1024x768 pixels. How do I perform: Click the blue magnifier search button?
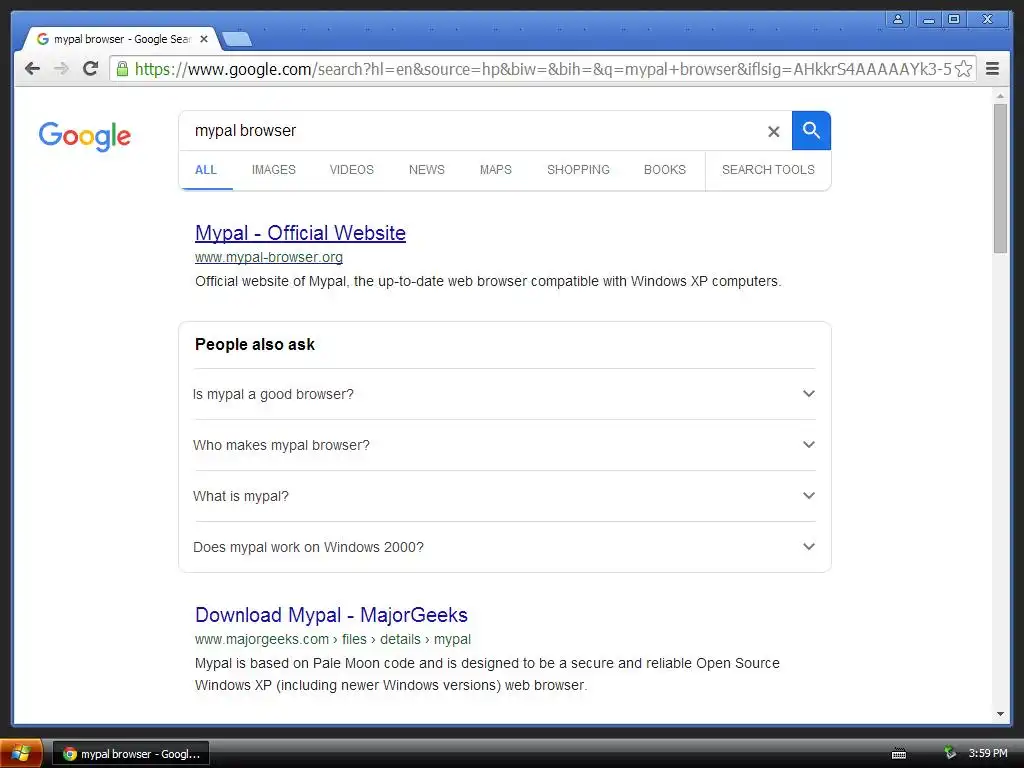click(811, 131)
